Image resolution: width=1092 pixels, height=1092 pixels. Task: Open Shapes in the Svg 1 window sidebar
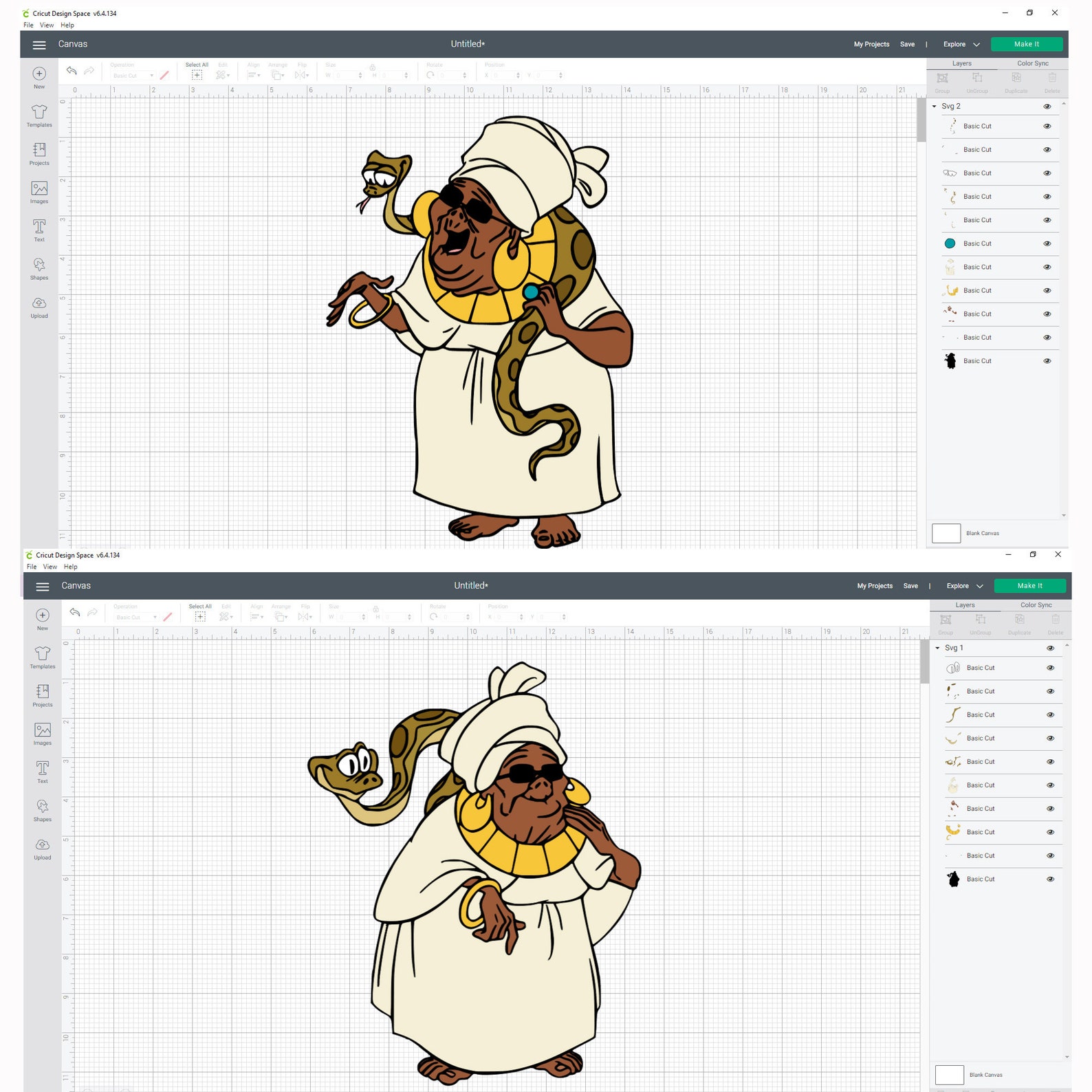[x=43, y=811]
